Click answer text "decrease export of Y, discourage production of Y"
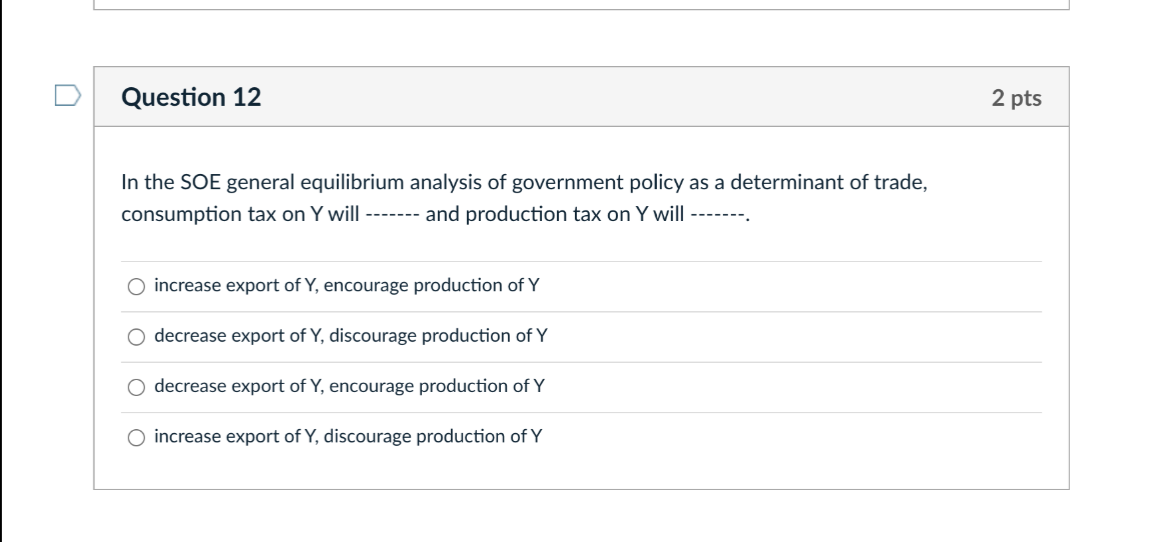 click(x=351, y=336)
